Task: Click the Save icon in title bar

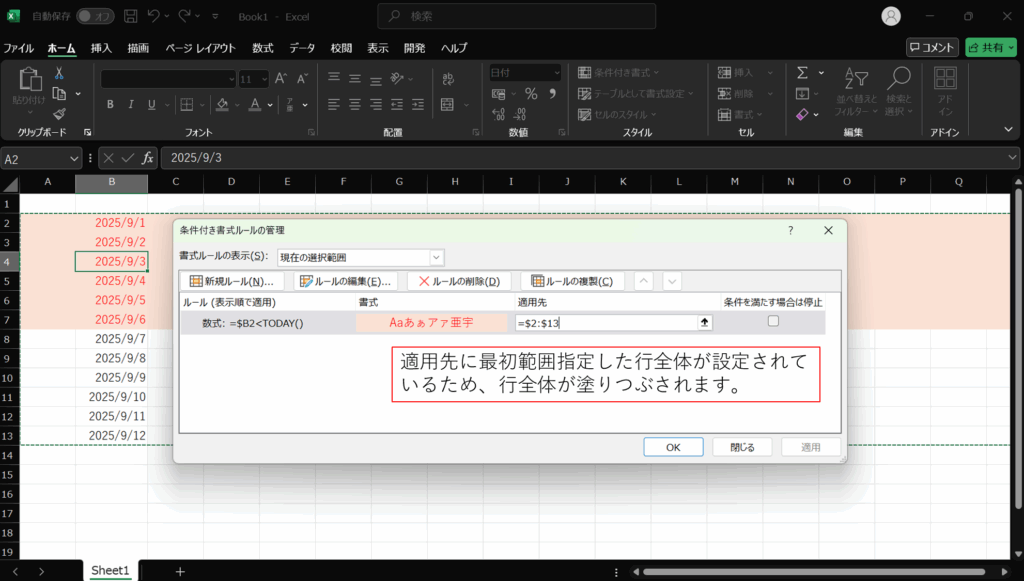Action: 131,16
